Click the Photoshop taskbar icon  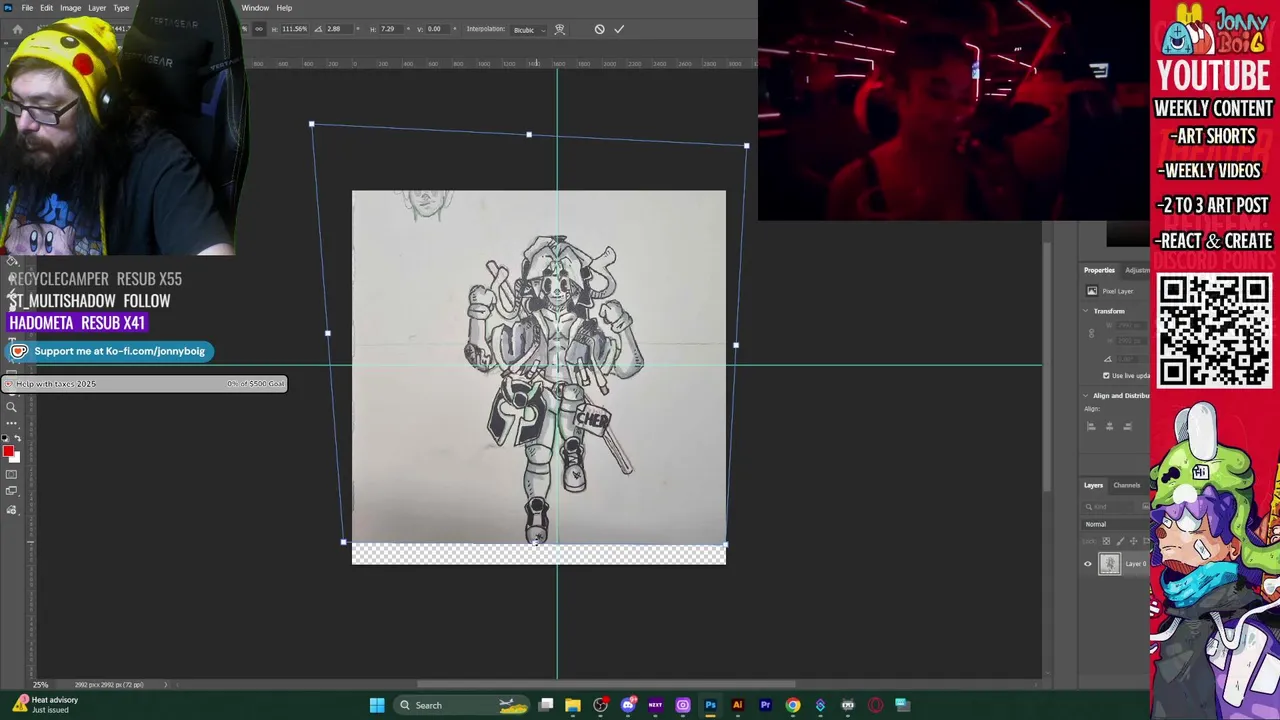point(710,705)
